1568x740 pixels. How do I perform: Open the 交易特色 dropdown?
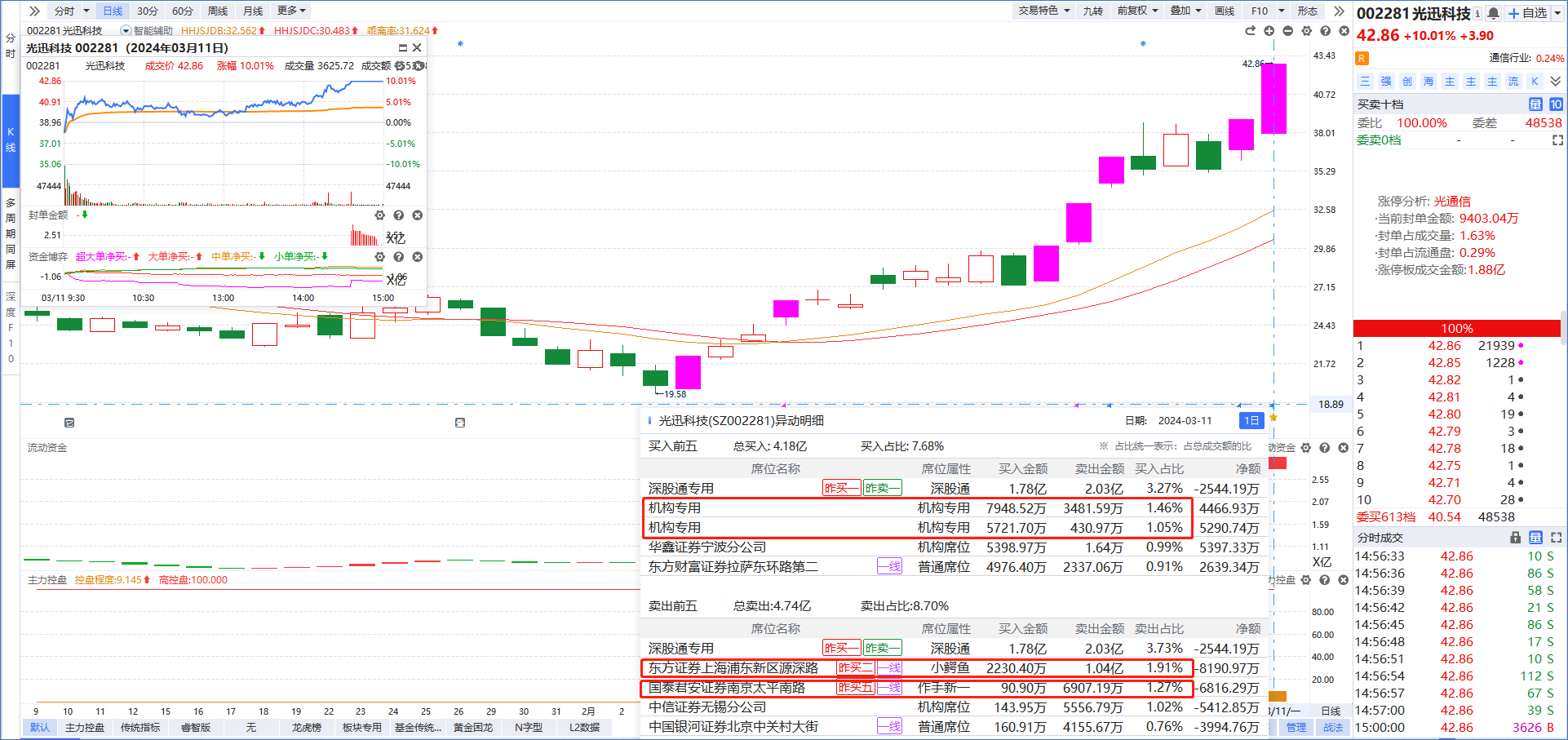click(1043, 11)
